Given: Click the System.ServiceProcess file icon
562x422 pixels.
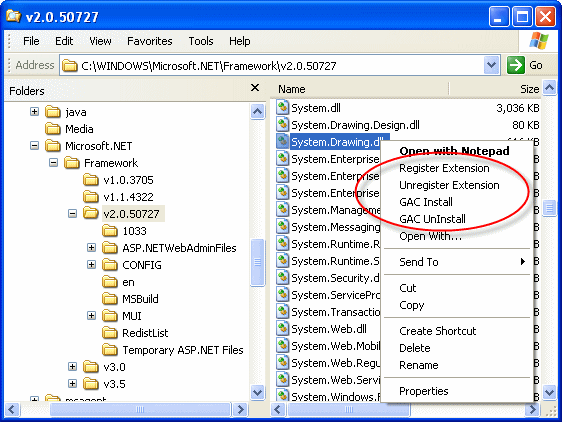Looking at the screenshot, I should (x=282, y=294).
